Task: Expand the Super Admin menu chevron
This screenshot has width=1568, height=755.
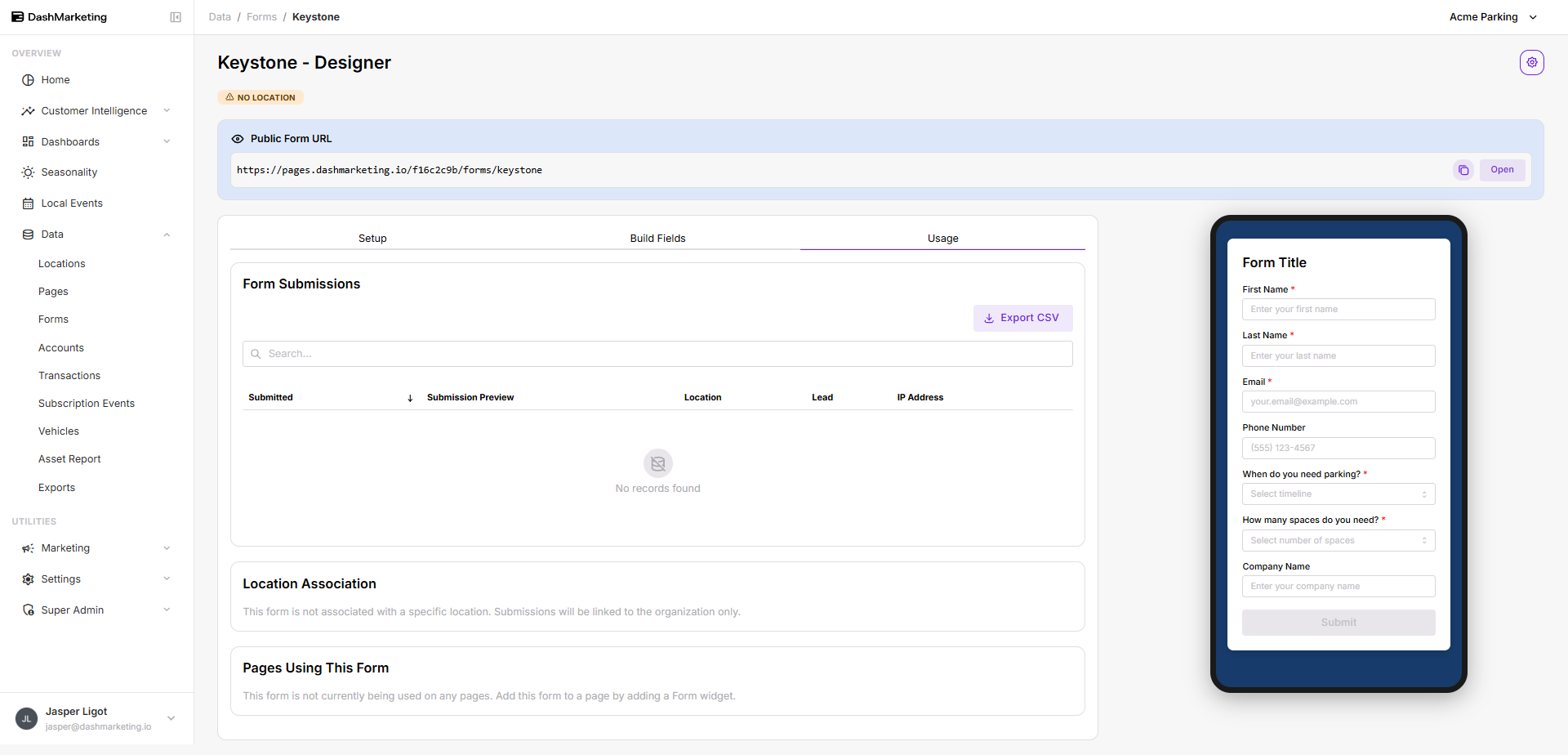Action: (167, 610)
